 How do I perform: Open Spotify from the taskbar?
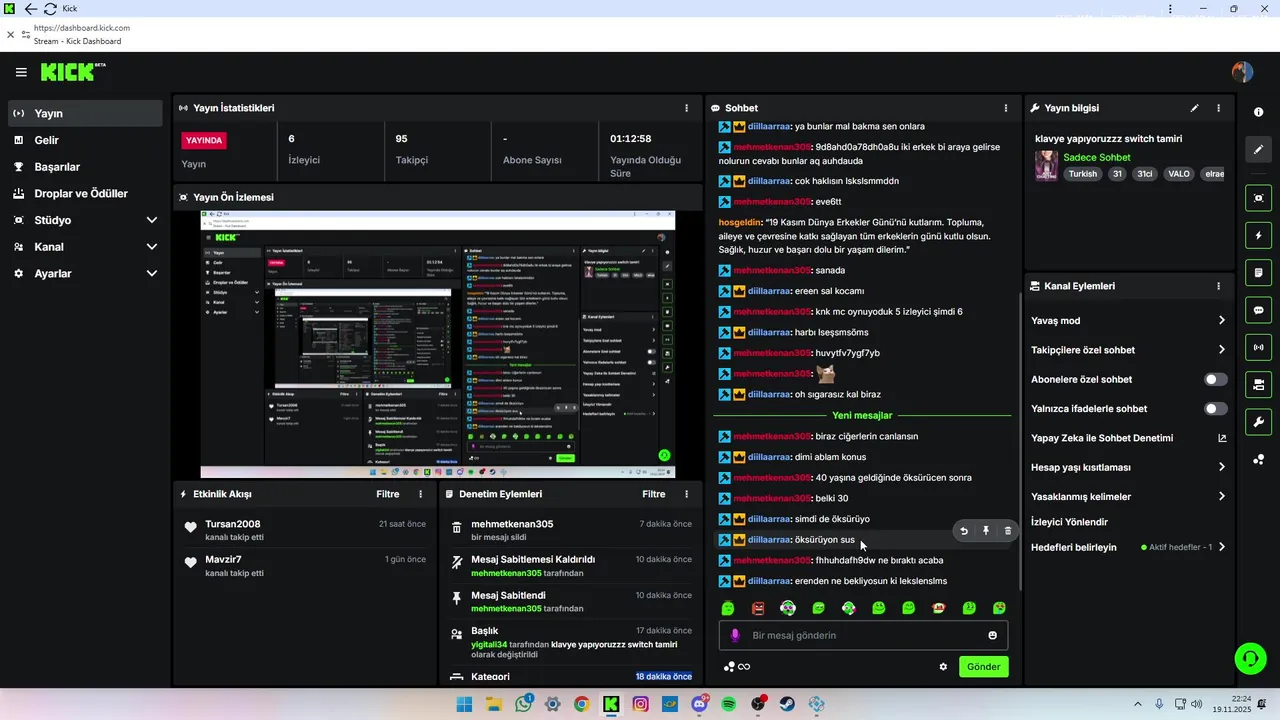click(729, 704)
